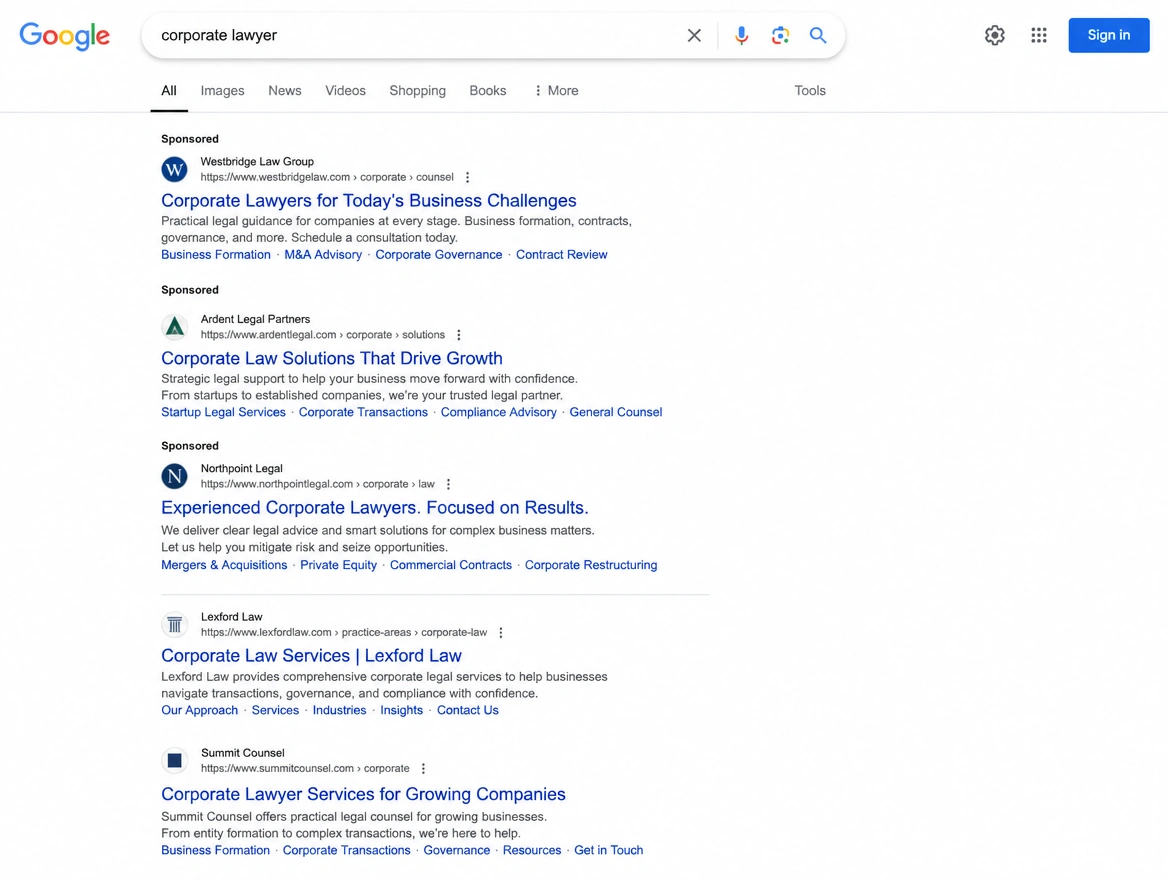Open Ardent's Corporate Transactions sitelink
The image size is (1168, 880).
363,412
